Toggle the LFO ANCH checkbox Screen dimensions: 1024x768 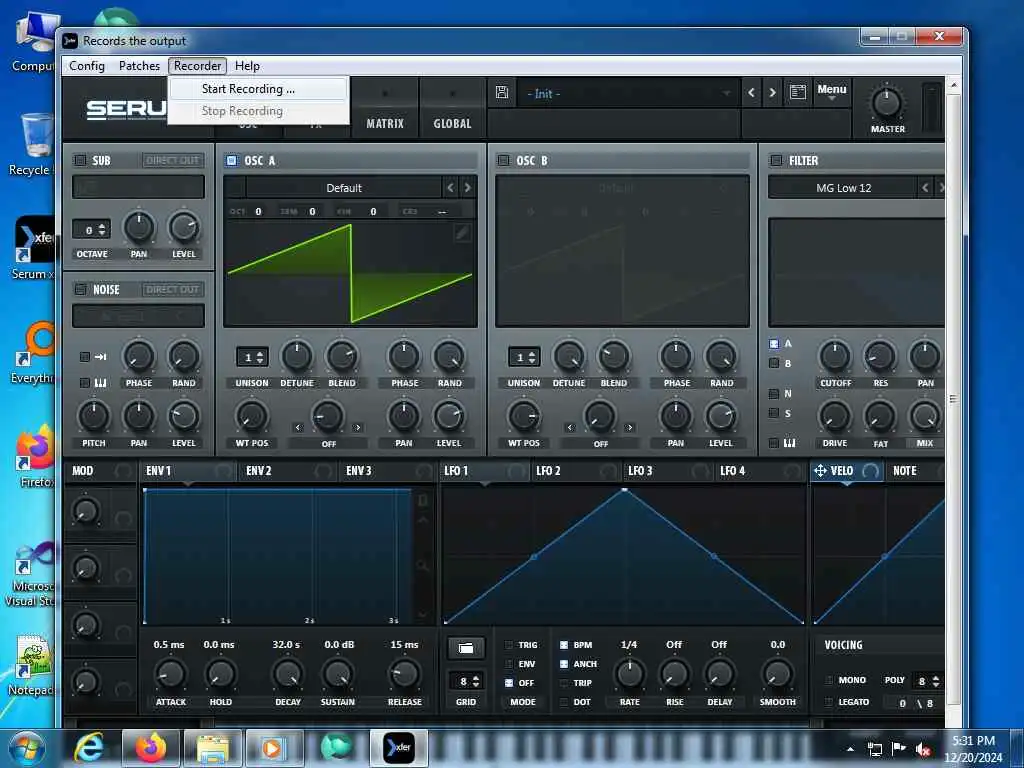[564, 664]
